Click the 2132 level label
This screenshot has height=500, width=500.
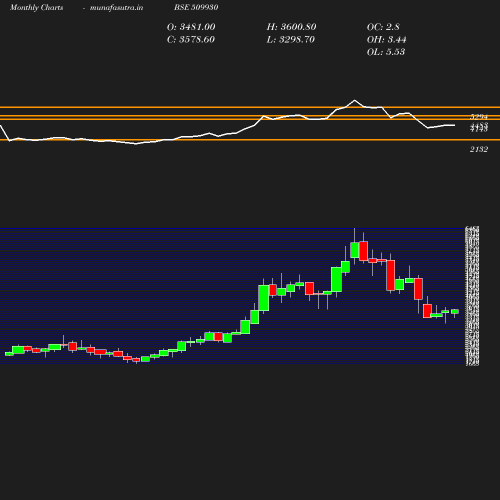click(x=479, y=149)
